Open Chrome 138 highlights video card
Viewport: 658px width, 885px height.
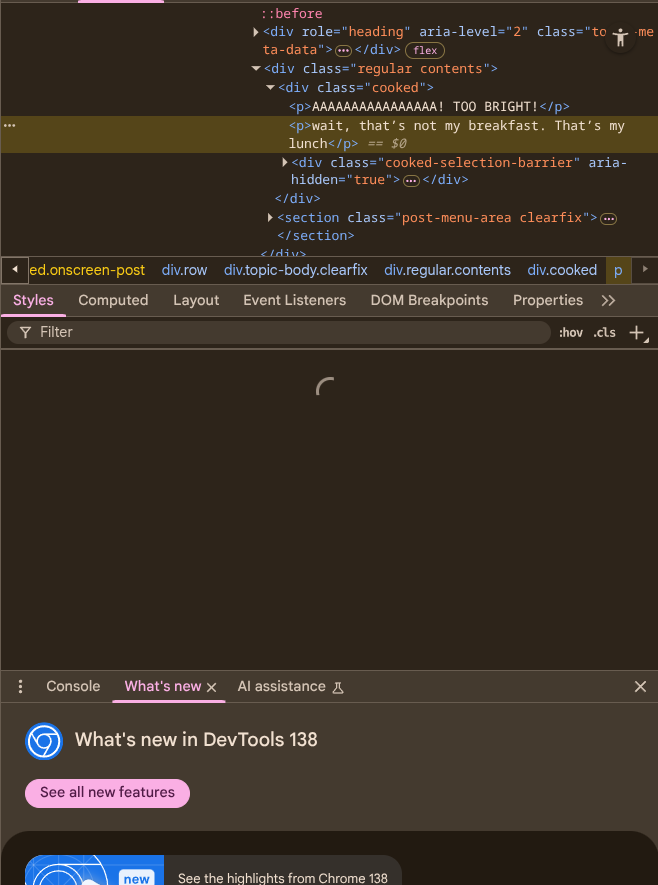click(x=213, y=870)
